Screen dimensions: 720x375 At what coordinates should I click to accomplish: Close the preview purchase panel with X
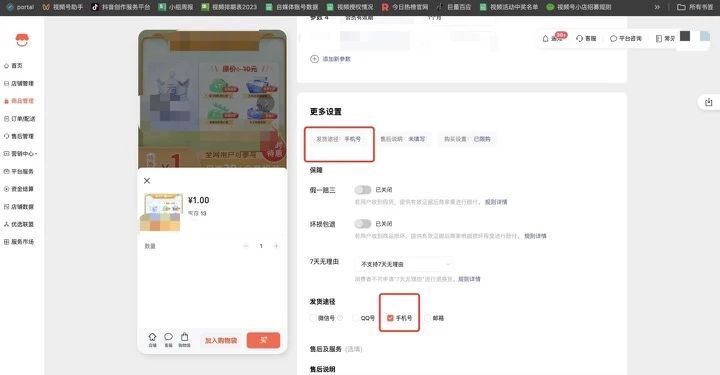point(147,181)
